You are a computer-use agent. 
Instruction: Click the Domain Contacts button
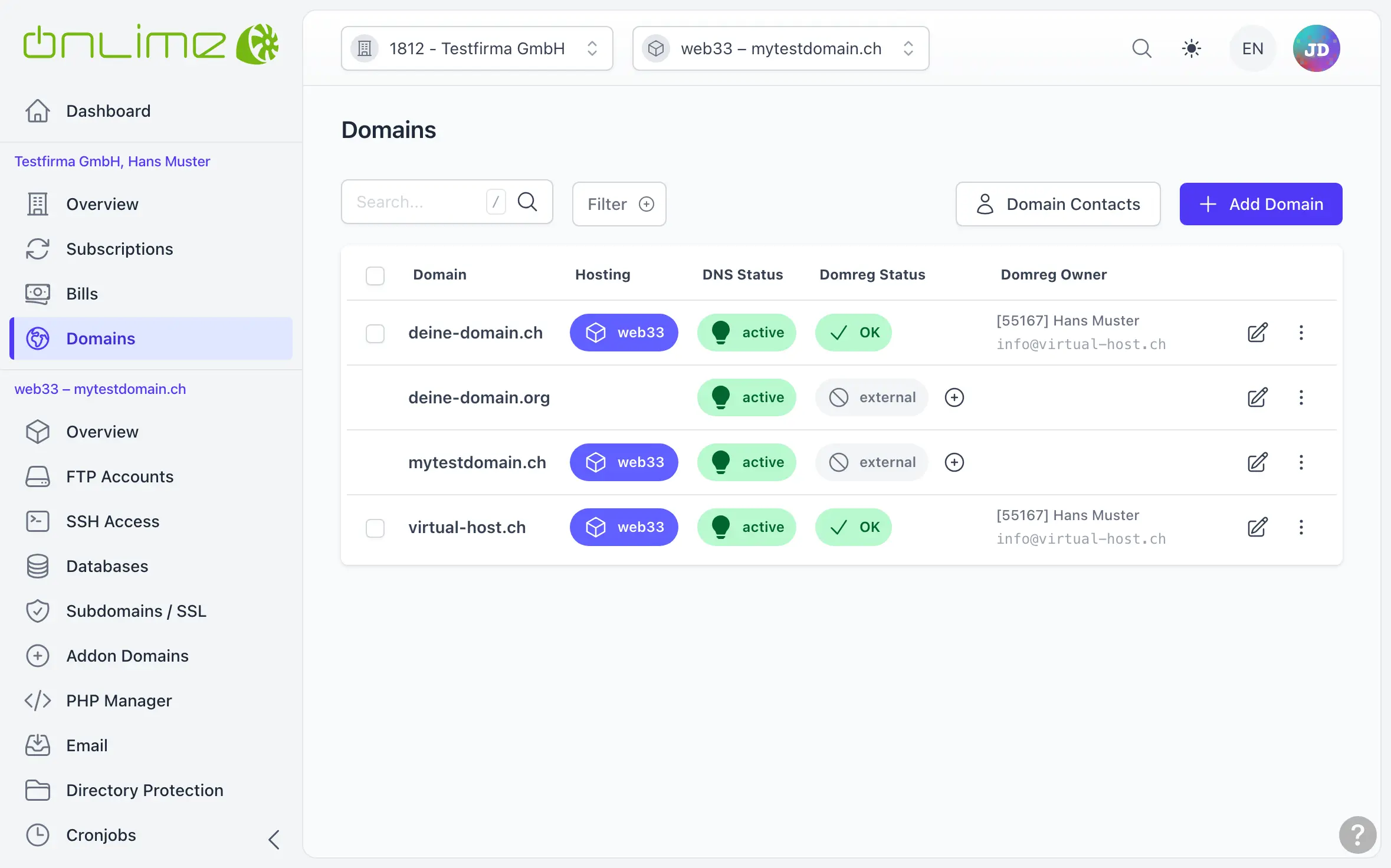(x=1058, y=204)
